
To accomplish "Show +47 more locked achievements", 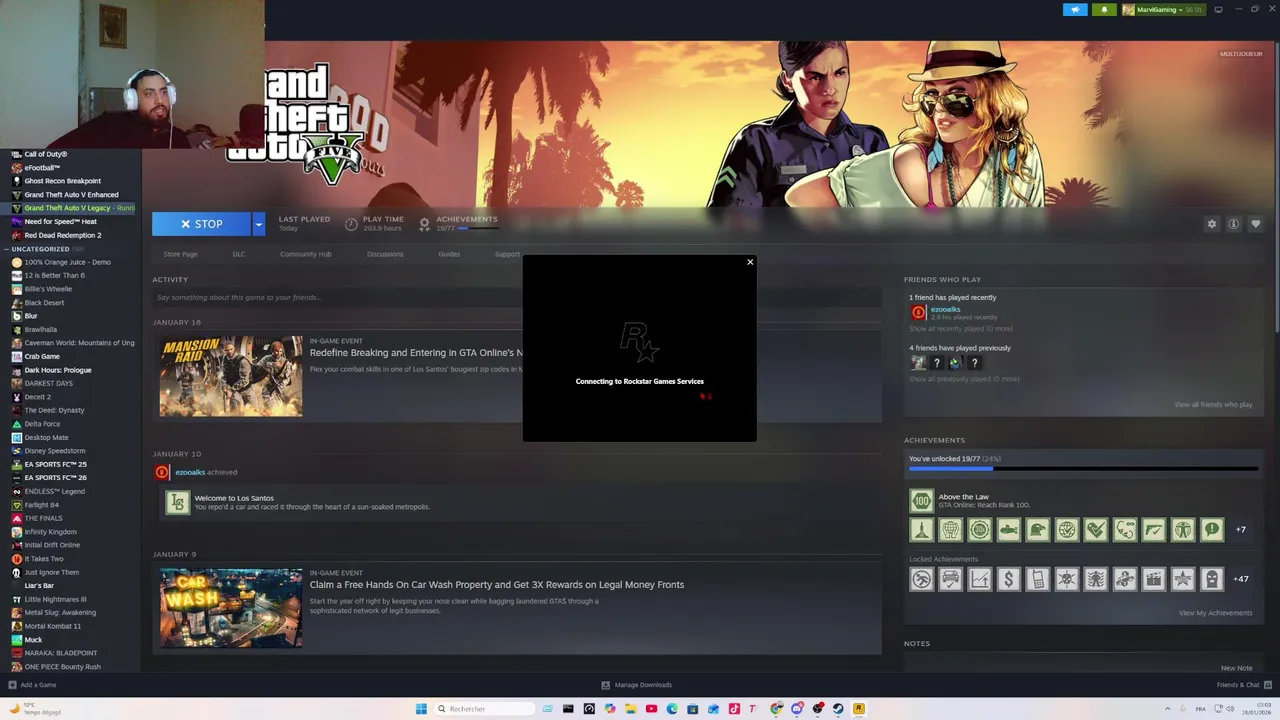I will 1241,579.
